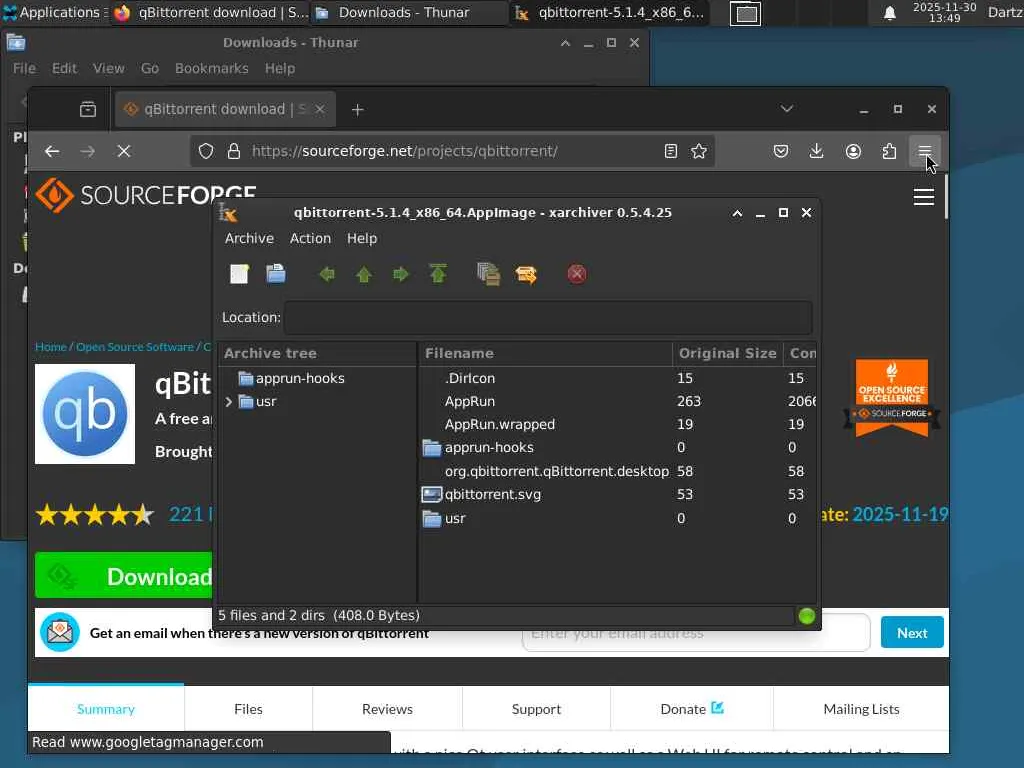Open Help menu in xarchiver
1024x768 pixels.
coord(362,238)
